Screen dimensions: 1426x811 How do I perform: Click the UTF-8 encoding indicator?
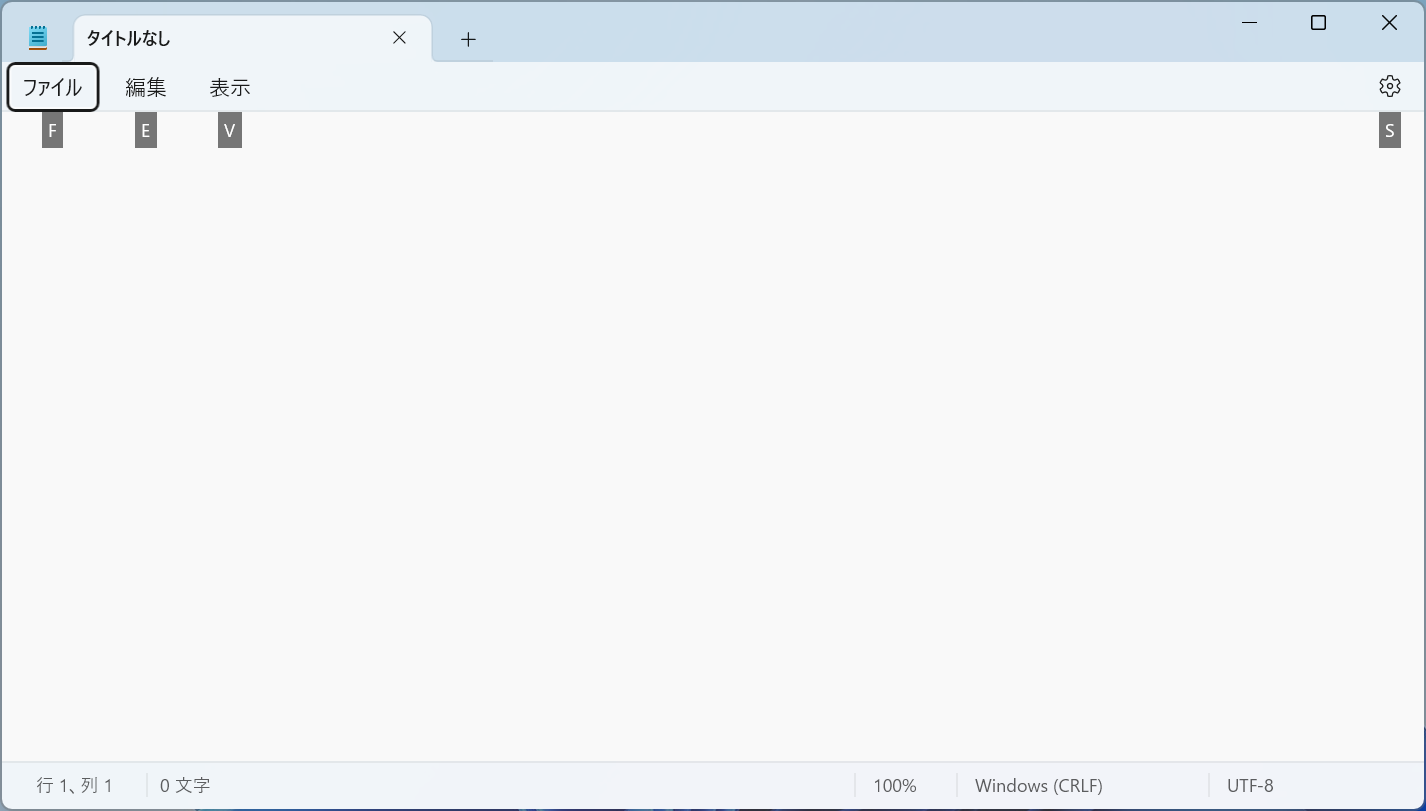[1250, 786]
